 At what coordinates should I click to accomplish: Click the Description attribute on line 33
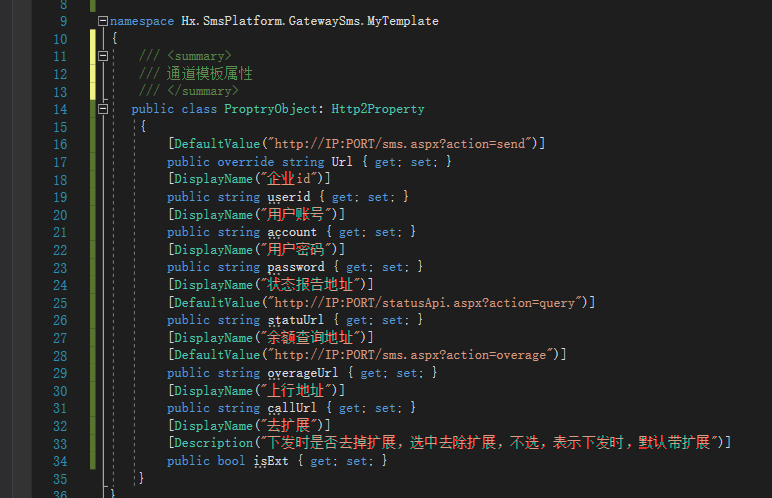213,443
